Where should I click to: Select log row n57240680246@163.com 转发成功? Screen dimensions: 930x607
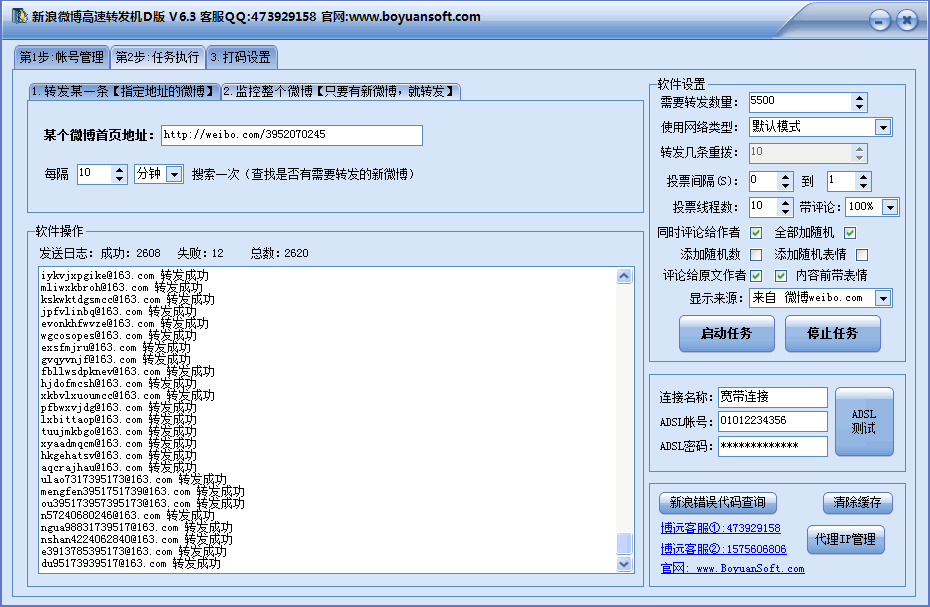(x=128, y=516)
